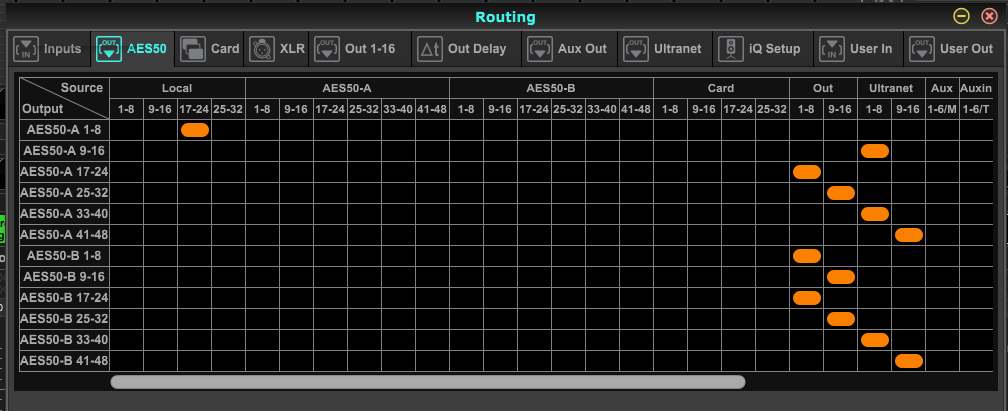Click the Aux 1-6/M column header
Screen dimensions: 1008x411
[942, 109]
